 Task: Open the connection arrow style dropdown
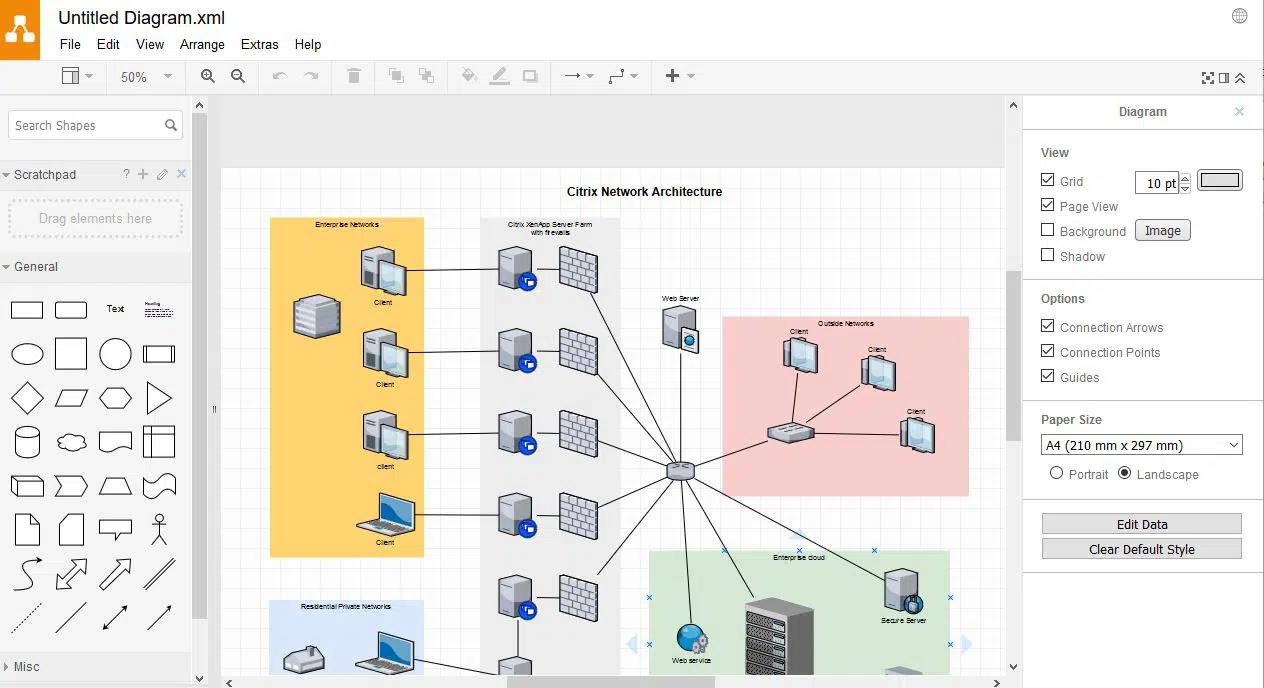pyautogui.click(x=578, y=76)
